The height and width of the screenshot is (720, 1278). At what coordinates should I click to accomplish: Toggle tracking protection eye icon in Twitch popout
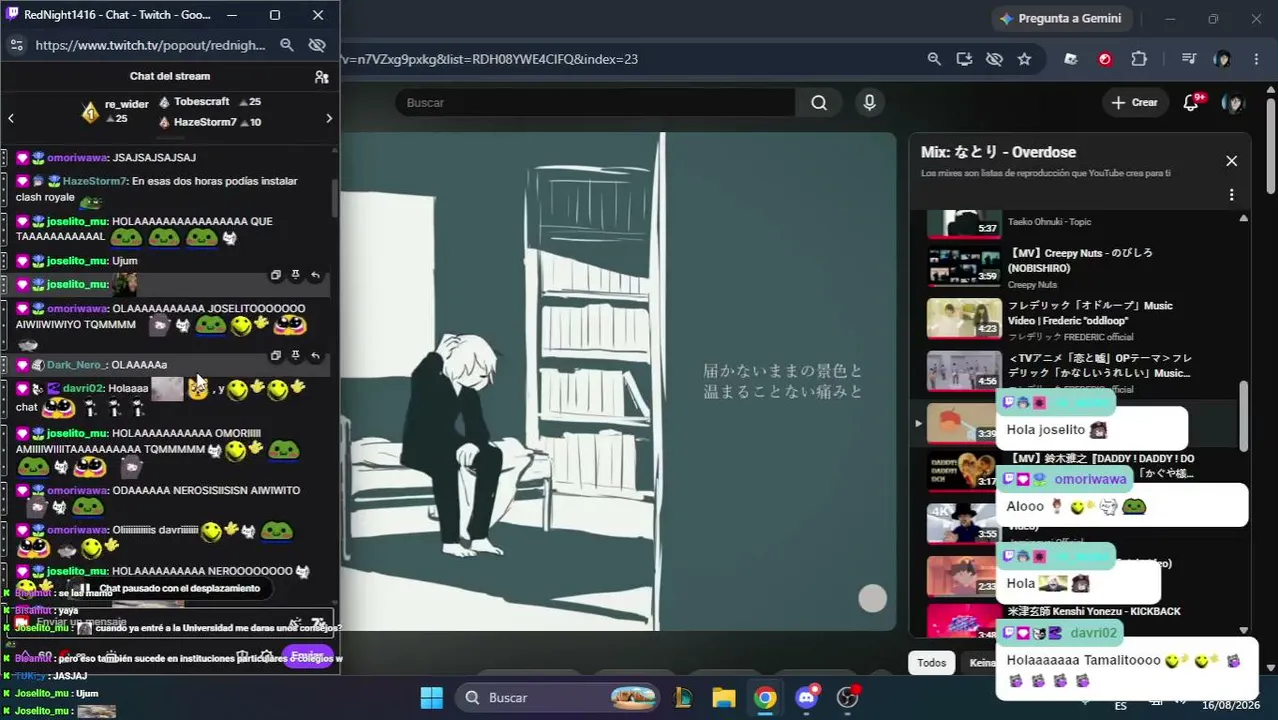coord(318,45)
